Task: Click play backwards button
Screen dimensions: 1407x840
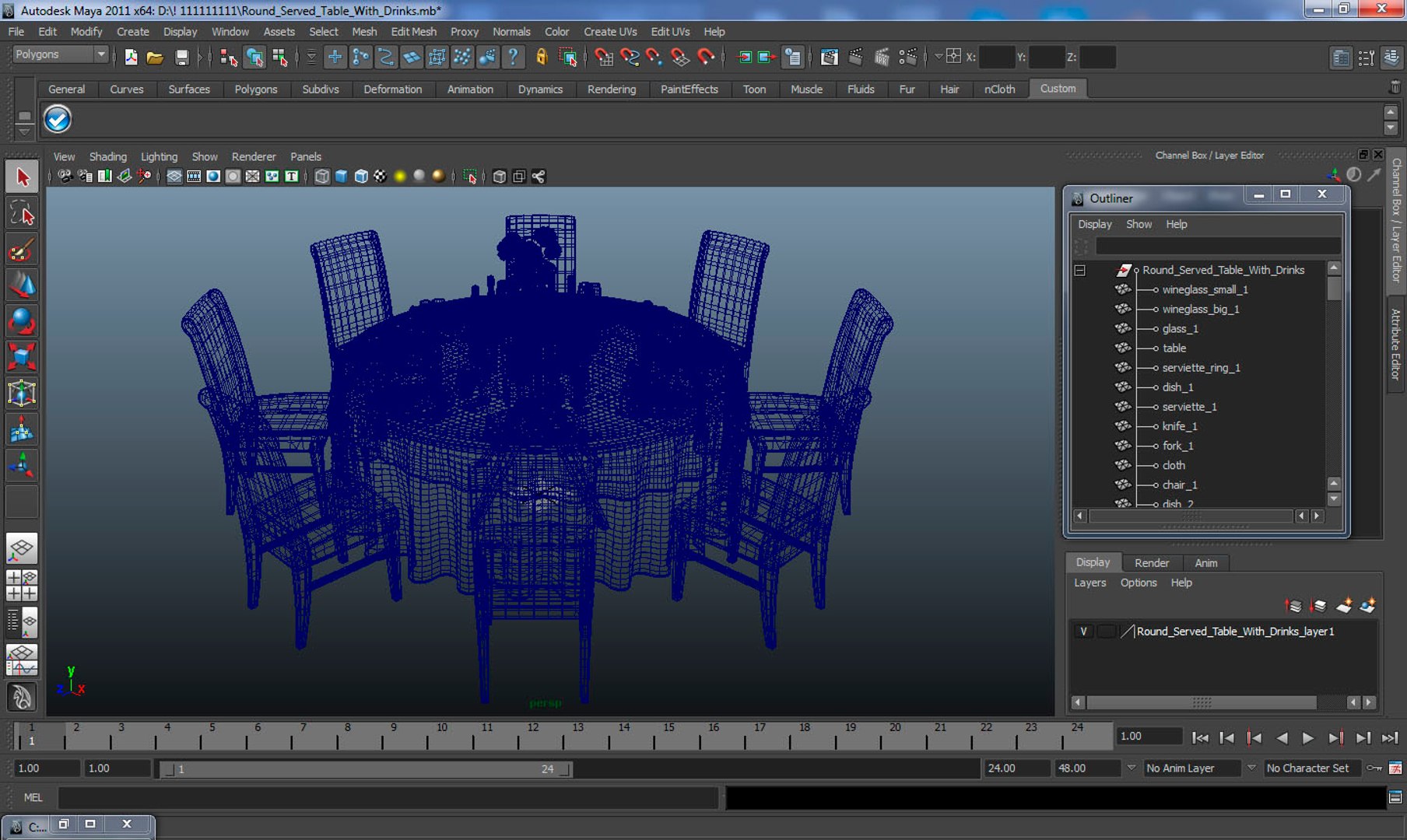Action: point(1281,737)
